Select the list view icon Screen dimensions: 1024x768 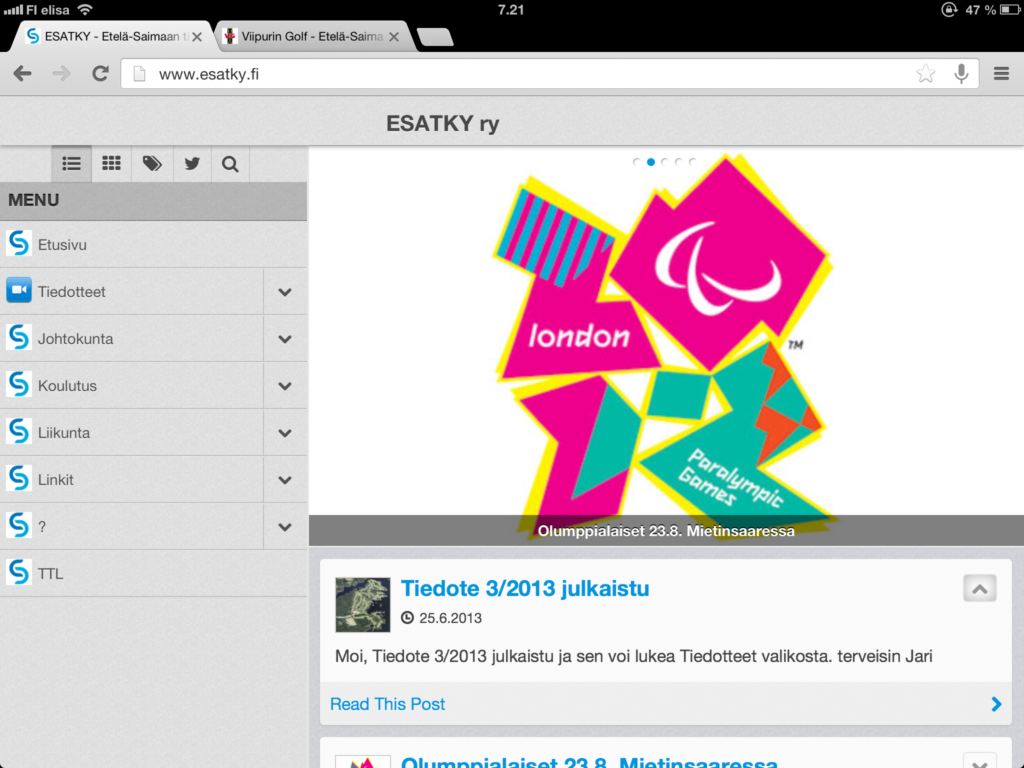click(x=70, y=163)
